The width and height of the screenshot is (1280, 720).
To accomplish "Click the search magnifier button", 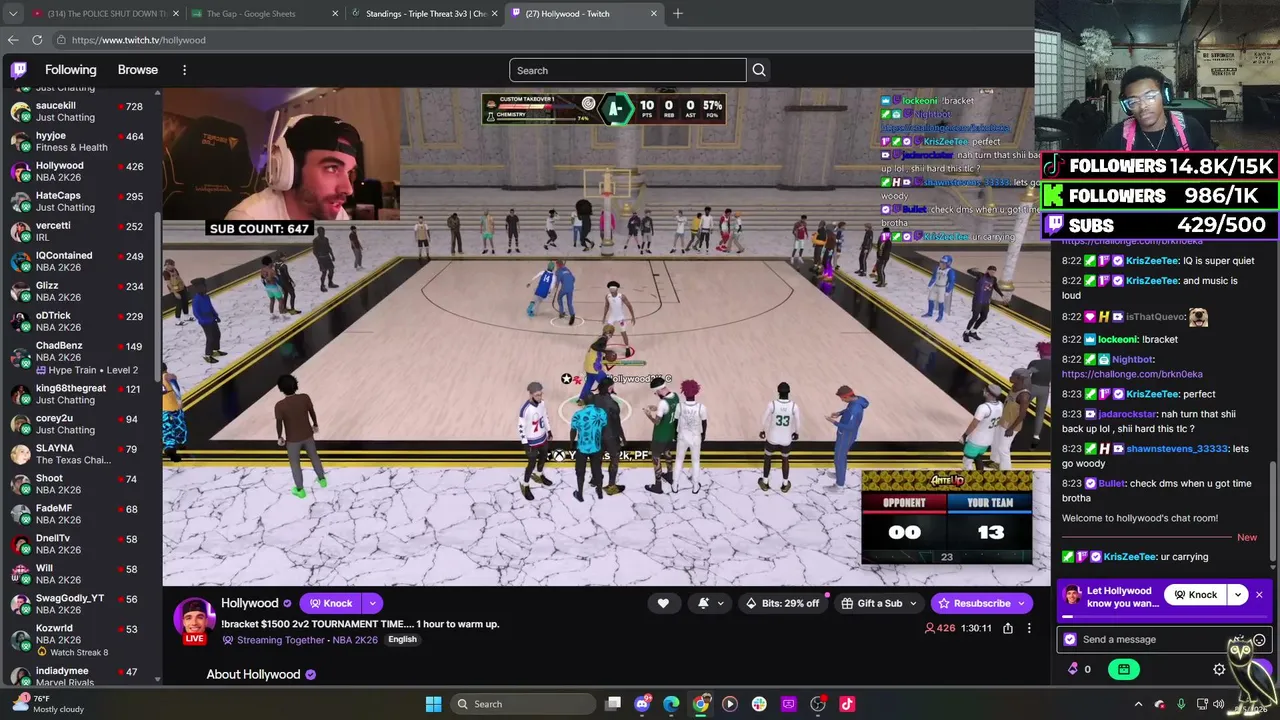I will pos(759,70).
